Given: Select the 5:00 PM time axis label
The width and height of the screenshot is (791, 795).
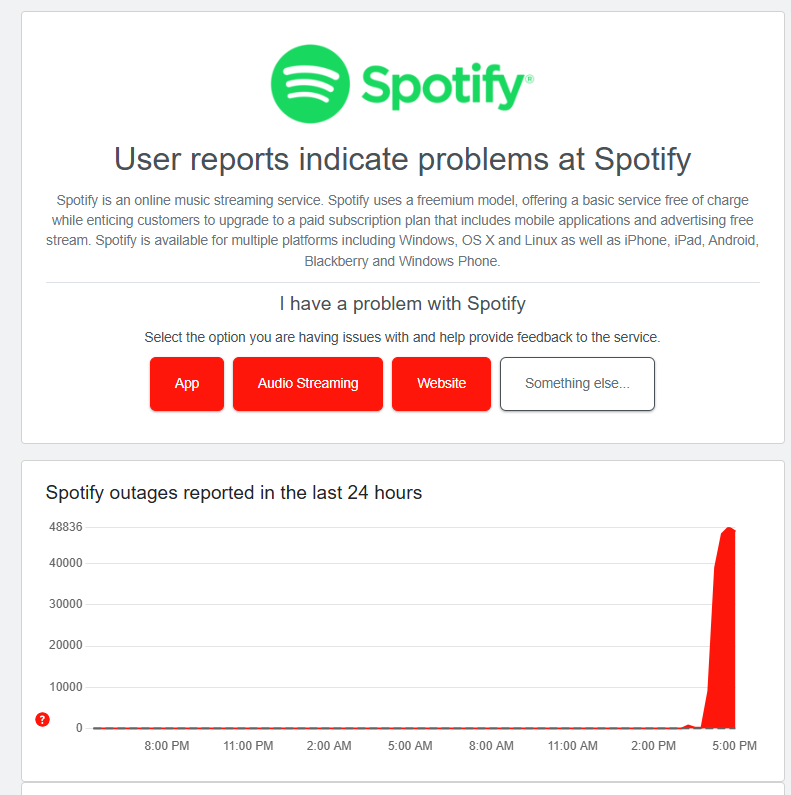Looking at the screenshot, I should 733,746.
